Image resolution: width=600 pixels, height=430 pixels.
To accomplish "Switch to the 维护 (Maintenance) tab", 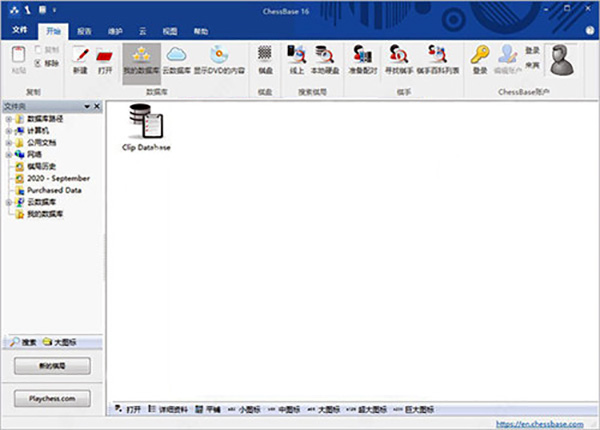I will click(x=115, y=31).
